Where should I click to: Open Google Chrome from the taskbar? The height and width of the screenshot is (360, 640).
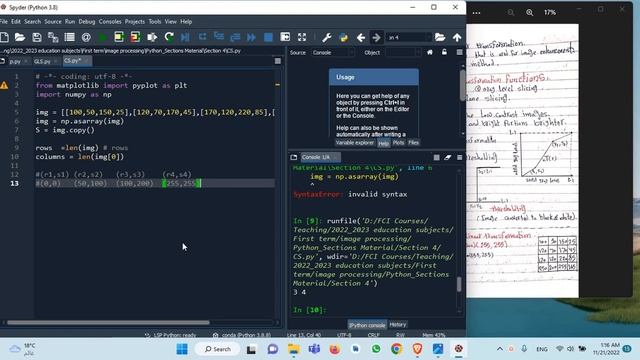point(396,349)
